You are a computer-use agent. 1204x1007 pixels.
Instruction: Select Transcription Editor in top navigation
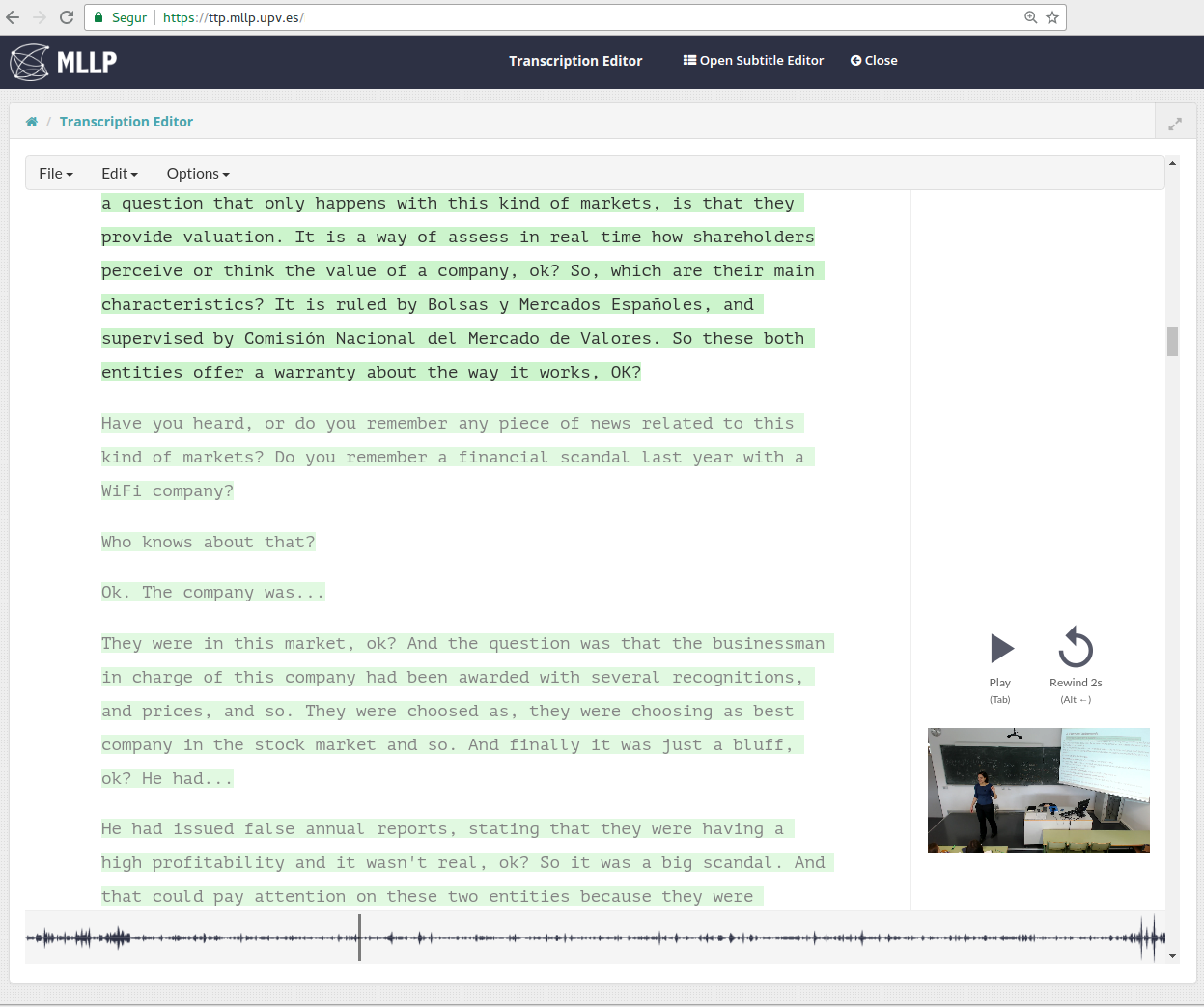pos(575,61)
